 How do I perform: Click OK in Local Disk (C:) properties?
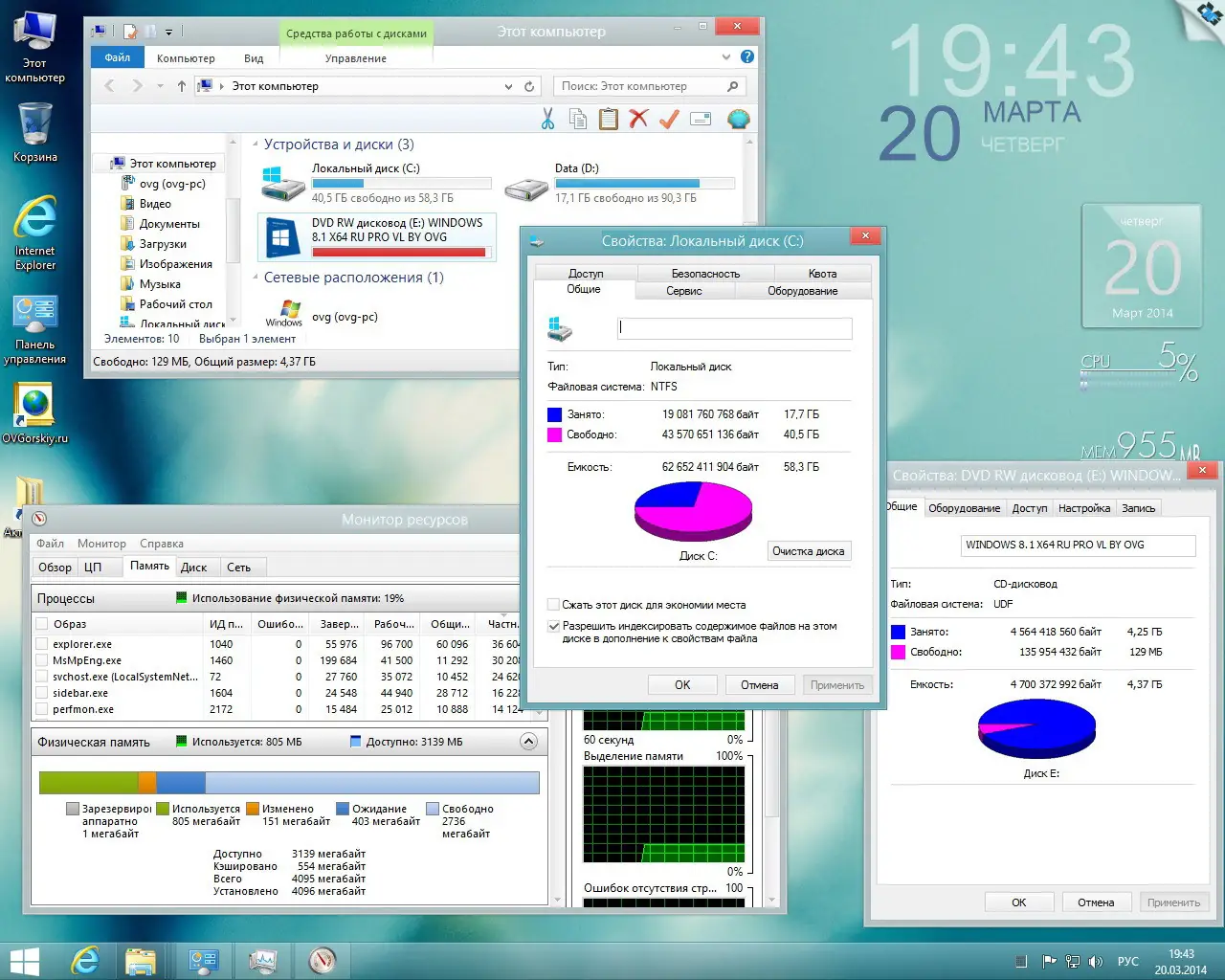682,685
